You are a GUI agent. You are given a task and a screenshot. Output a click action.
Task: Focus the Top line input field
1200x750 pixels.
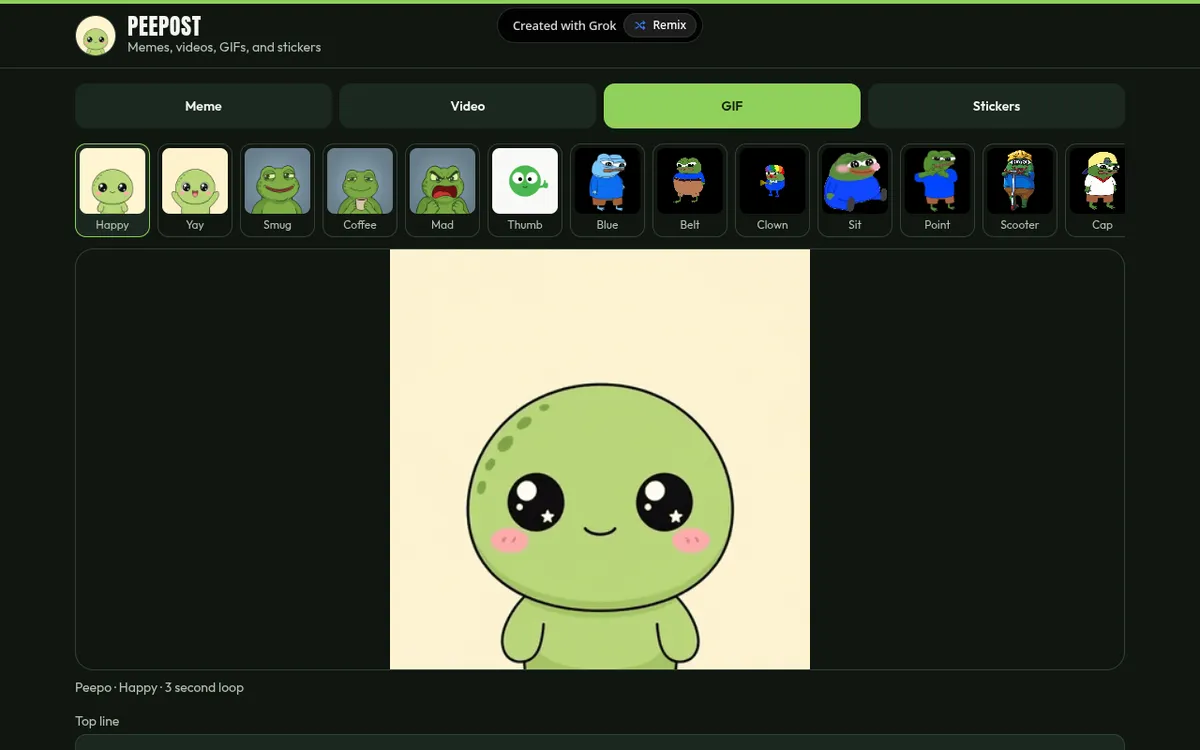tap(600, 743)
